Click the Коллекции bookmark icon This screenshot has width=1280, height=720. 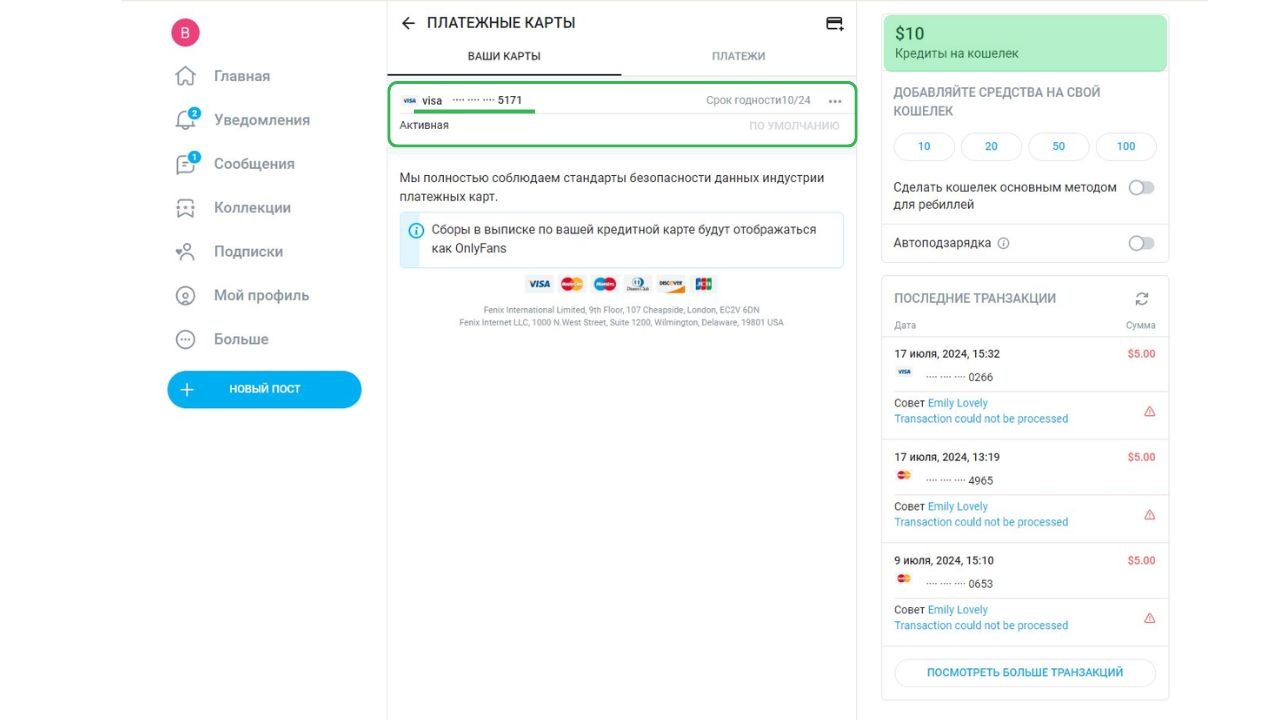coord(185,208)
